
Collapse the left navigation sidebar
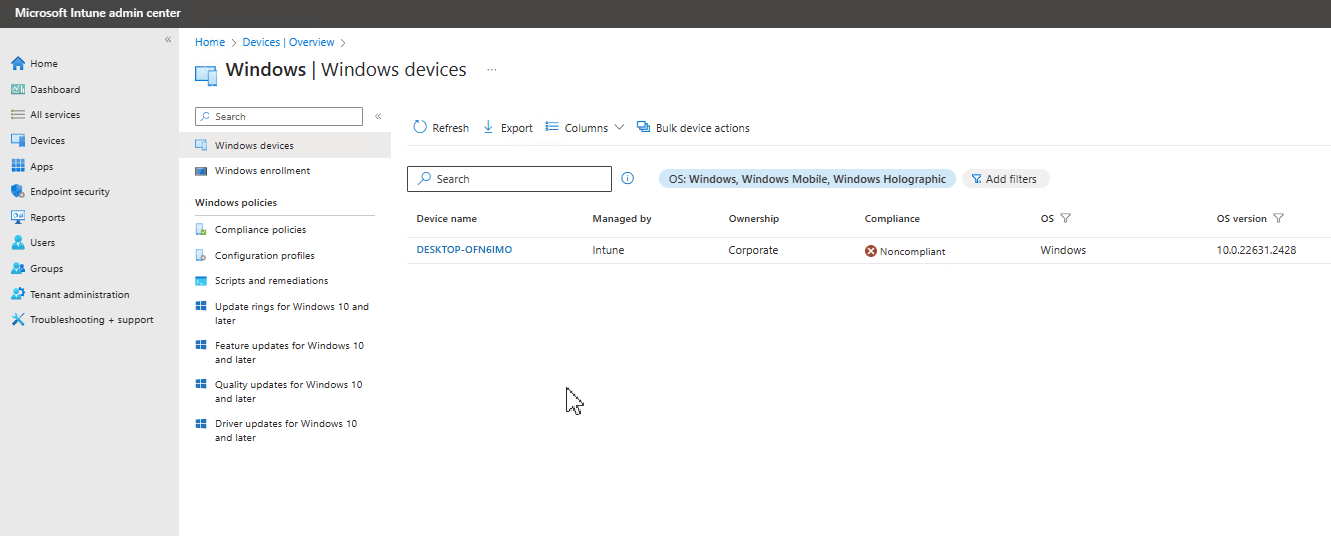tap(168, 39)
